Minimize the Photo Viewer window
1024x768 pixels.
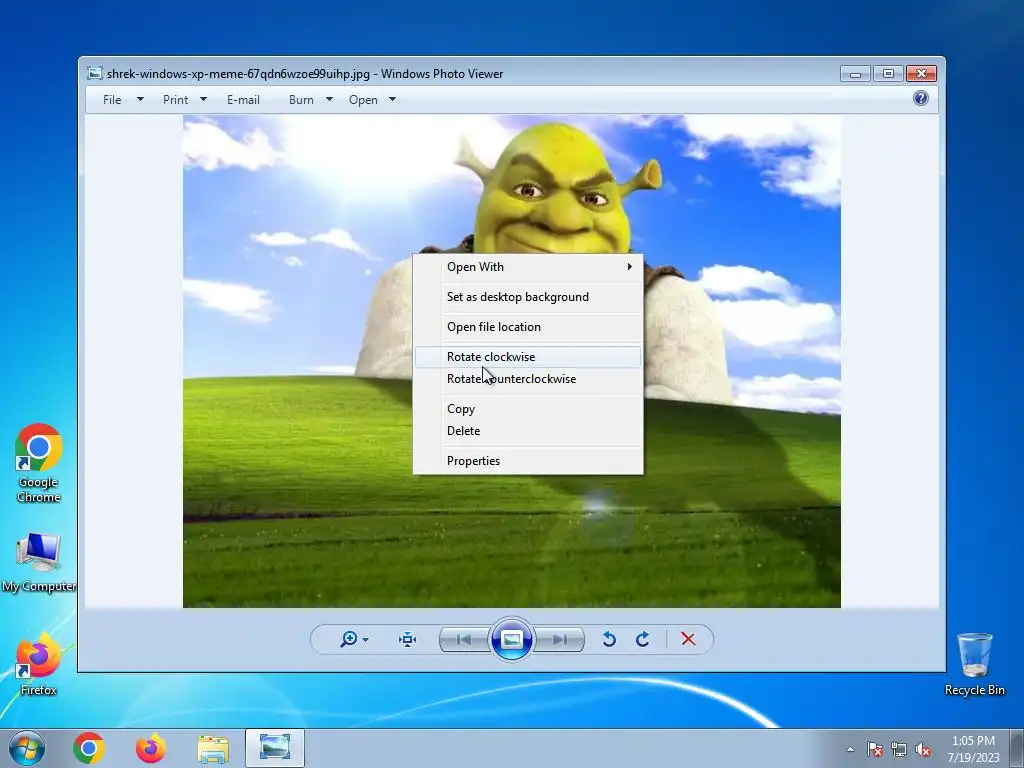click(856, 73)
